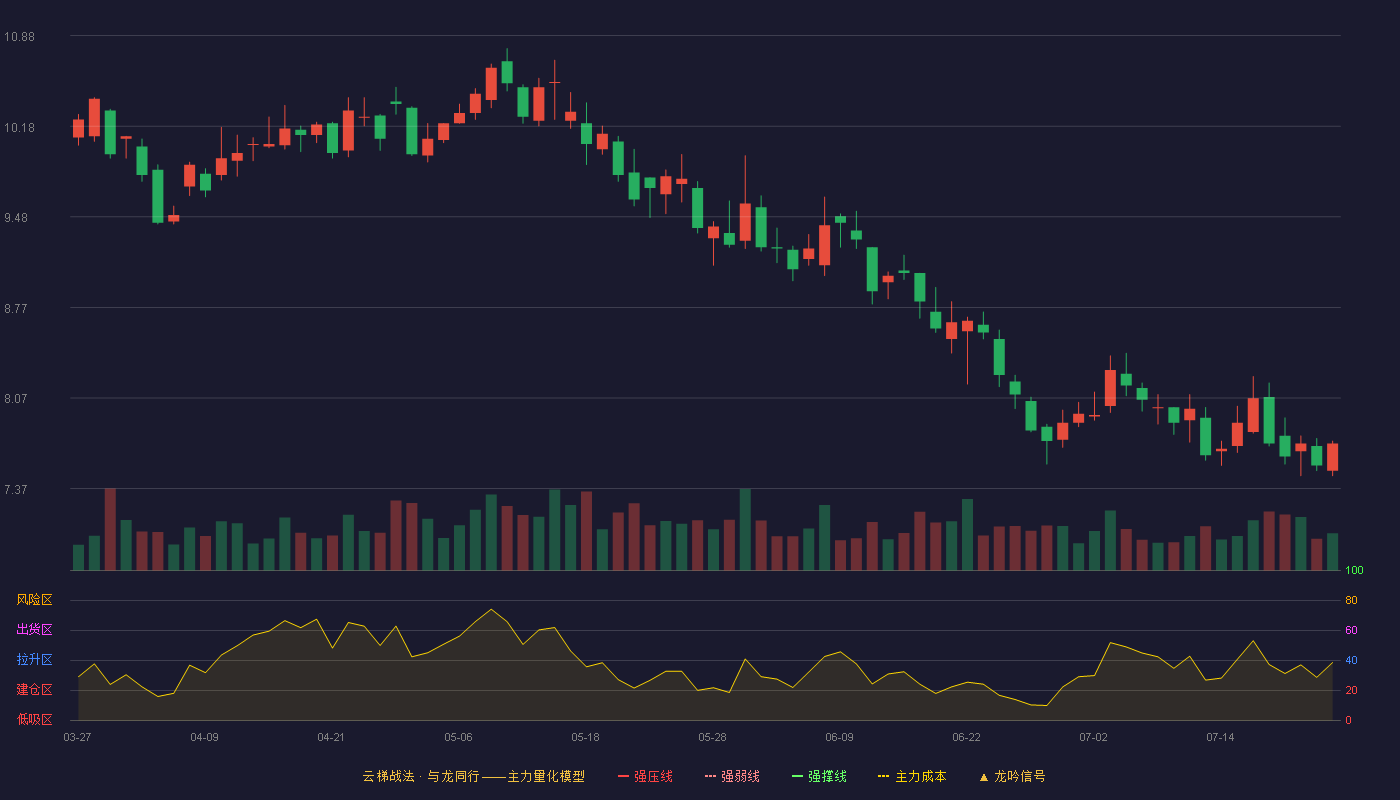Select the 建仓区 zone label
The width and height of the screenshot is (1400, 800).
coord(34,690)
